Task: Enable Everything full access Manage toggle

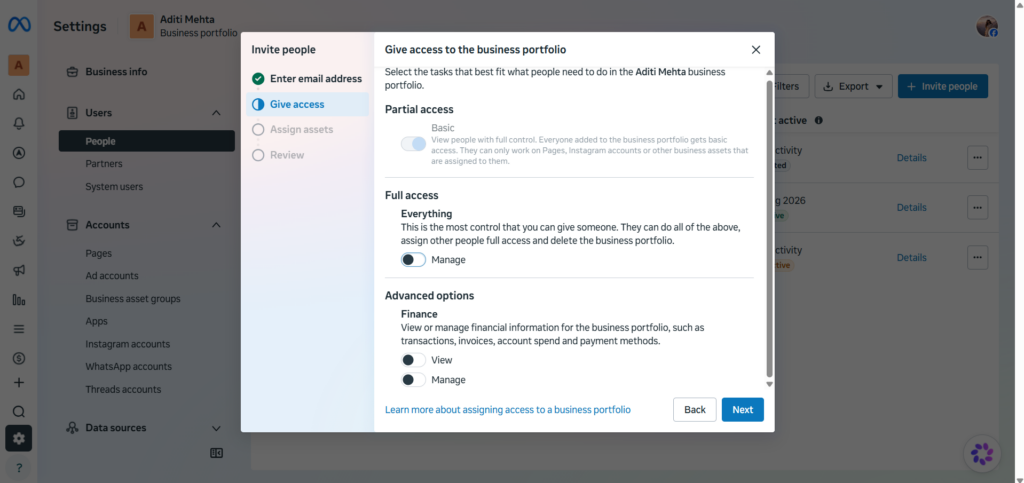Action: pos(413,260)
